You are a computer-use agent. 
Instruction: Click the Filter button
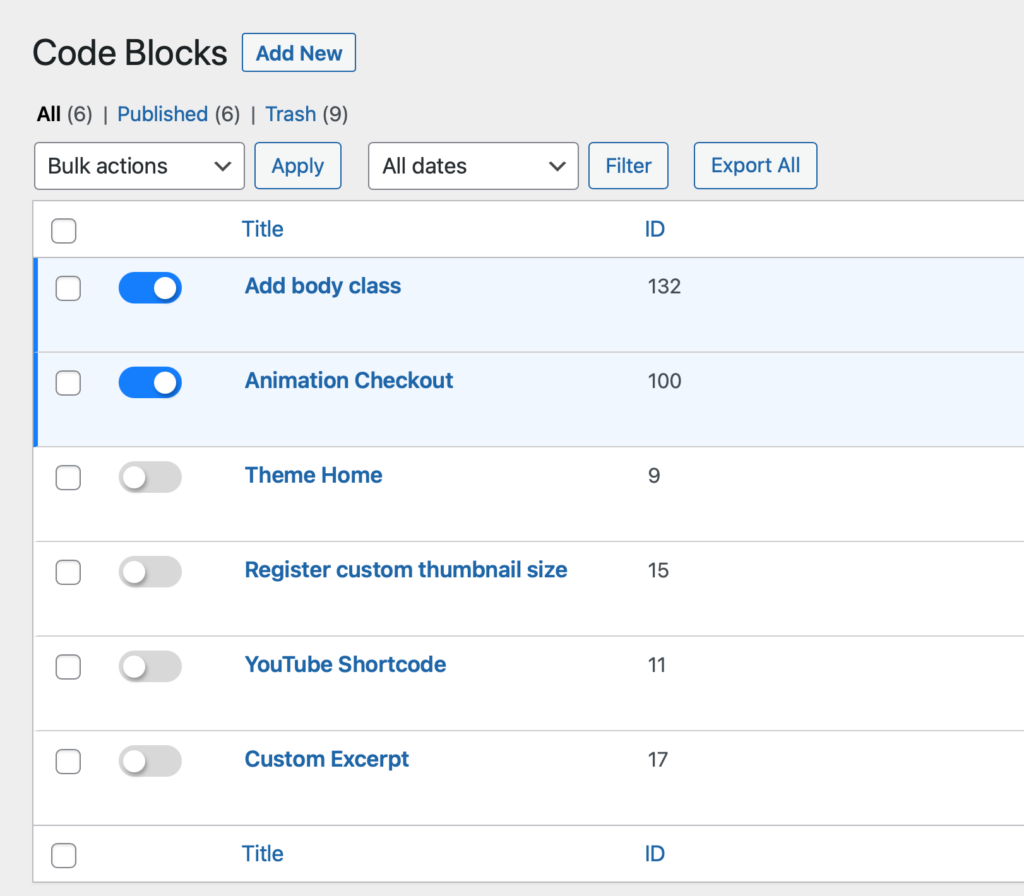pos(628,166)
